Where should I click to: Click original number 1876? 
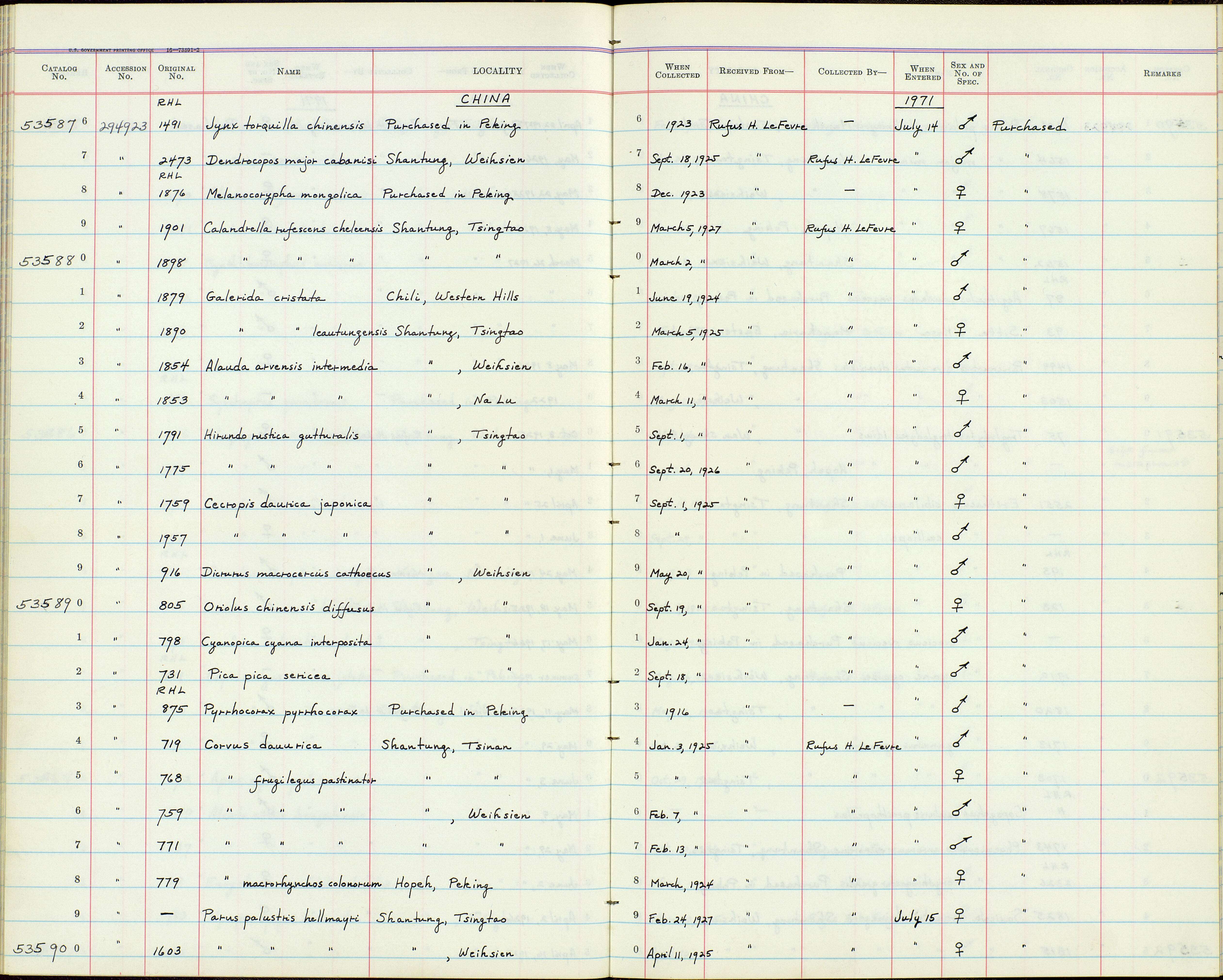(x=173, y=195)
